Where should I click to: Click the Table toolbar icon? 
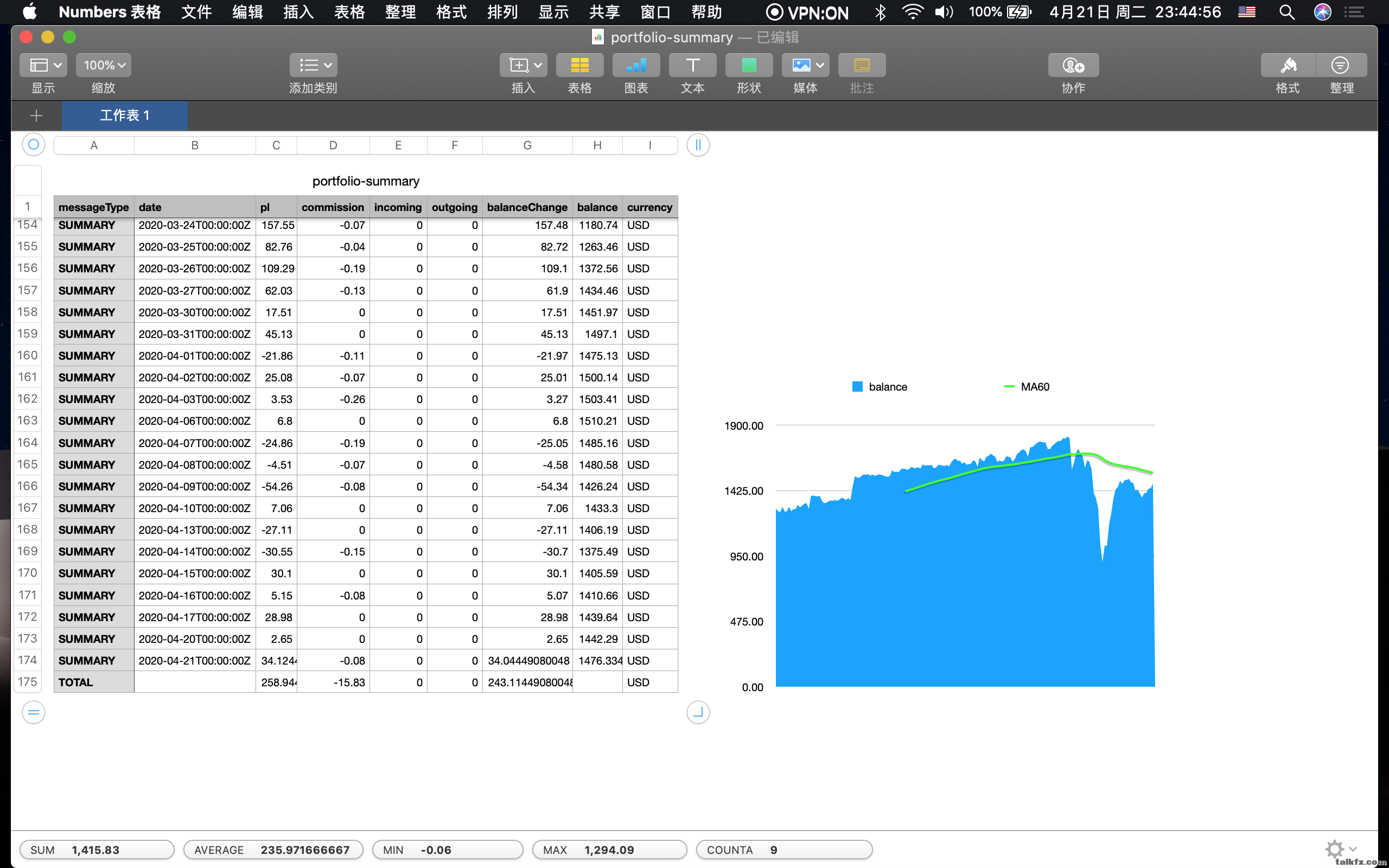pos(579,65)
